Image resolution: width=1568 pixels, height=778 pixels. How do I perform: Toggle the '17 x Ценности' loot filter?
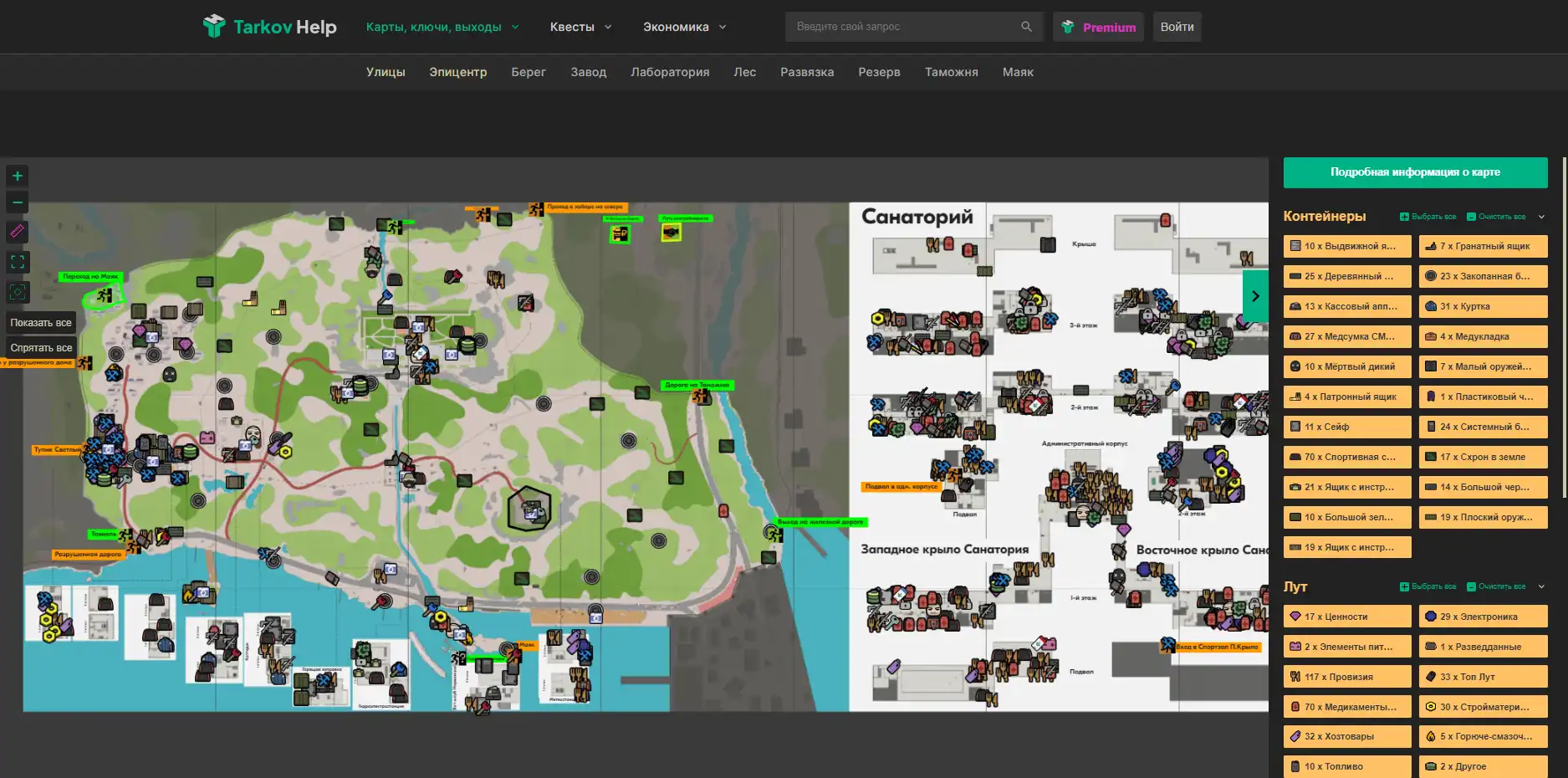[x=1347, y=617]
